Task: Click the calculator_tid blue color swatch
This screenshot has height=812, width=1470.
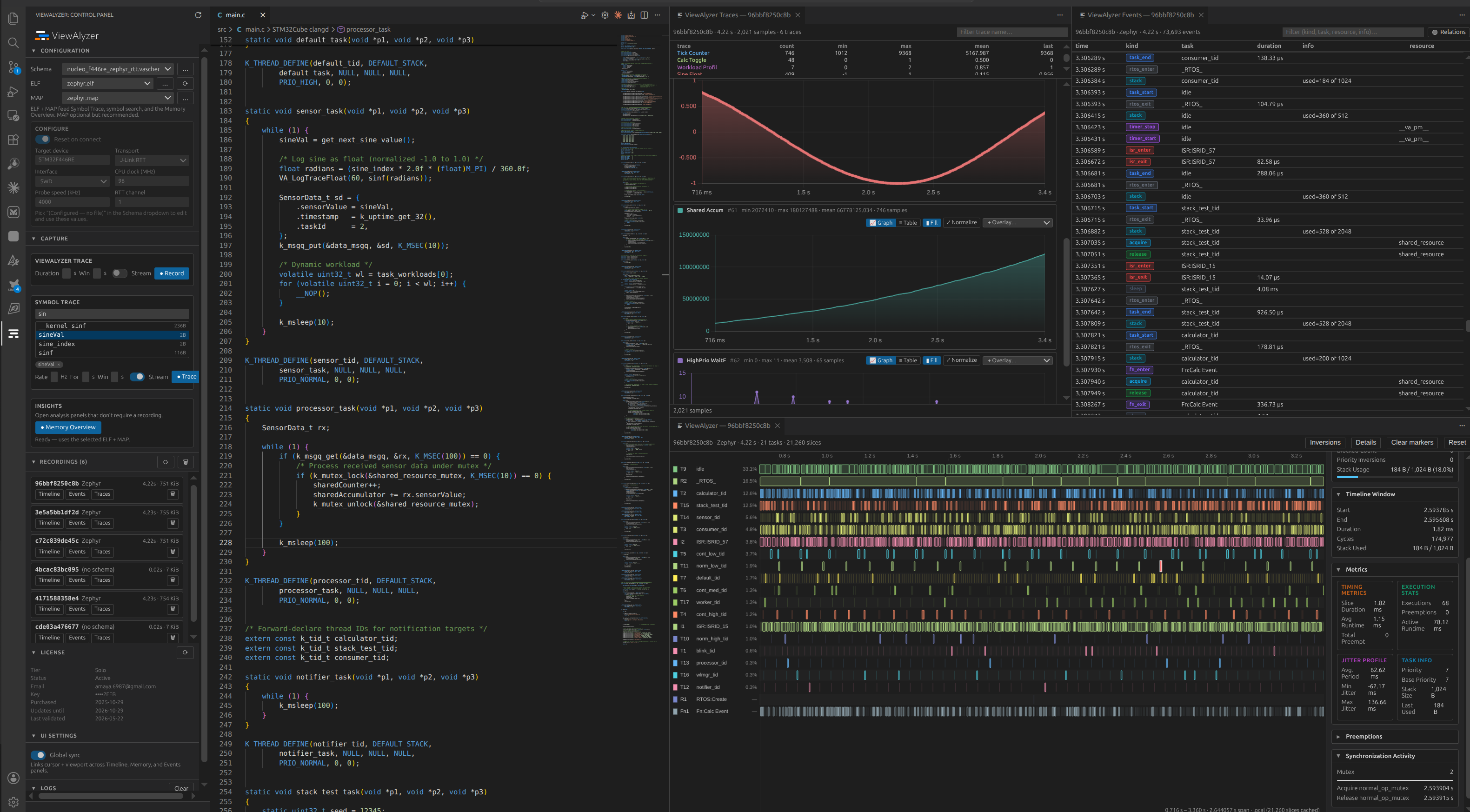Action: (675, 493)
